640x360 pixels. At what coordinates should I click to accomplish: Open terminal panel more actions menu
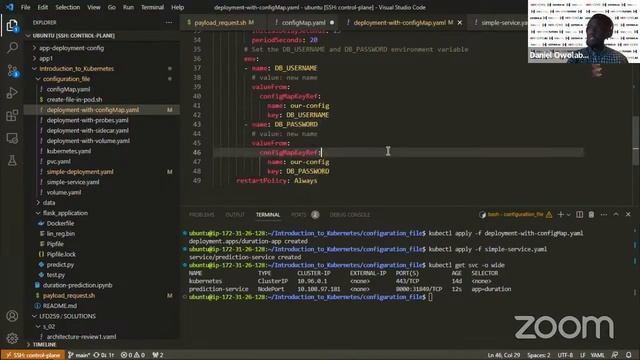(604, 214)
